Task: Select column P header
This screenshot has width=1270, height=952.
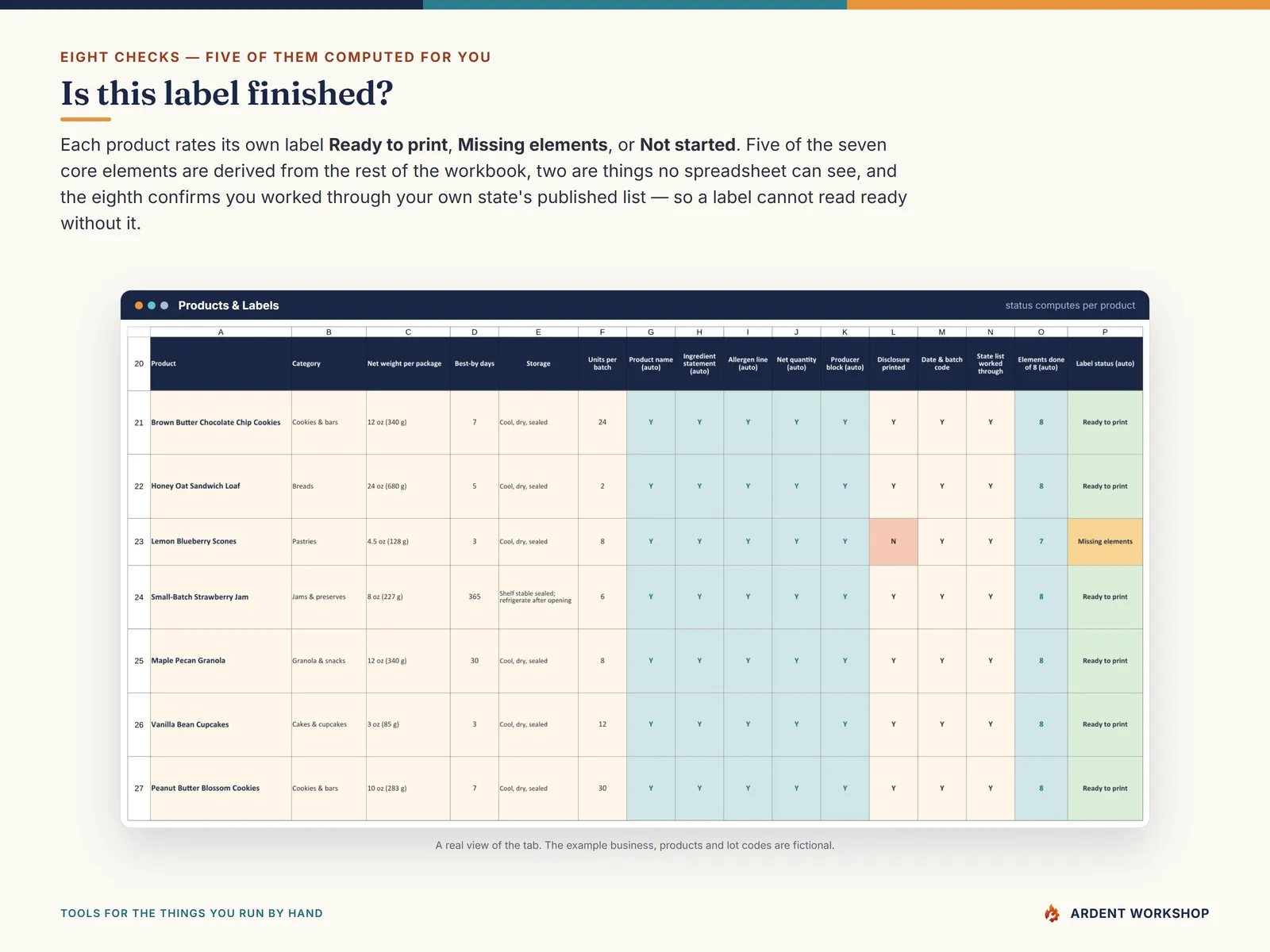Action: click(1105, 332)
